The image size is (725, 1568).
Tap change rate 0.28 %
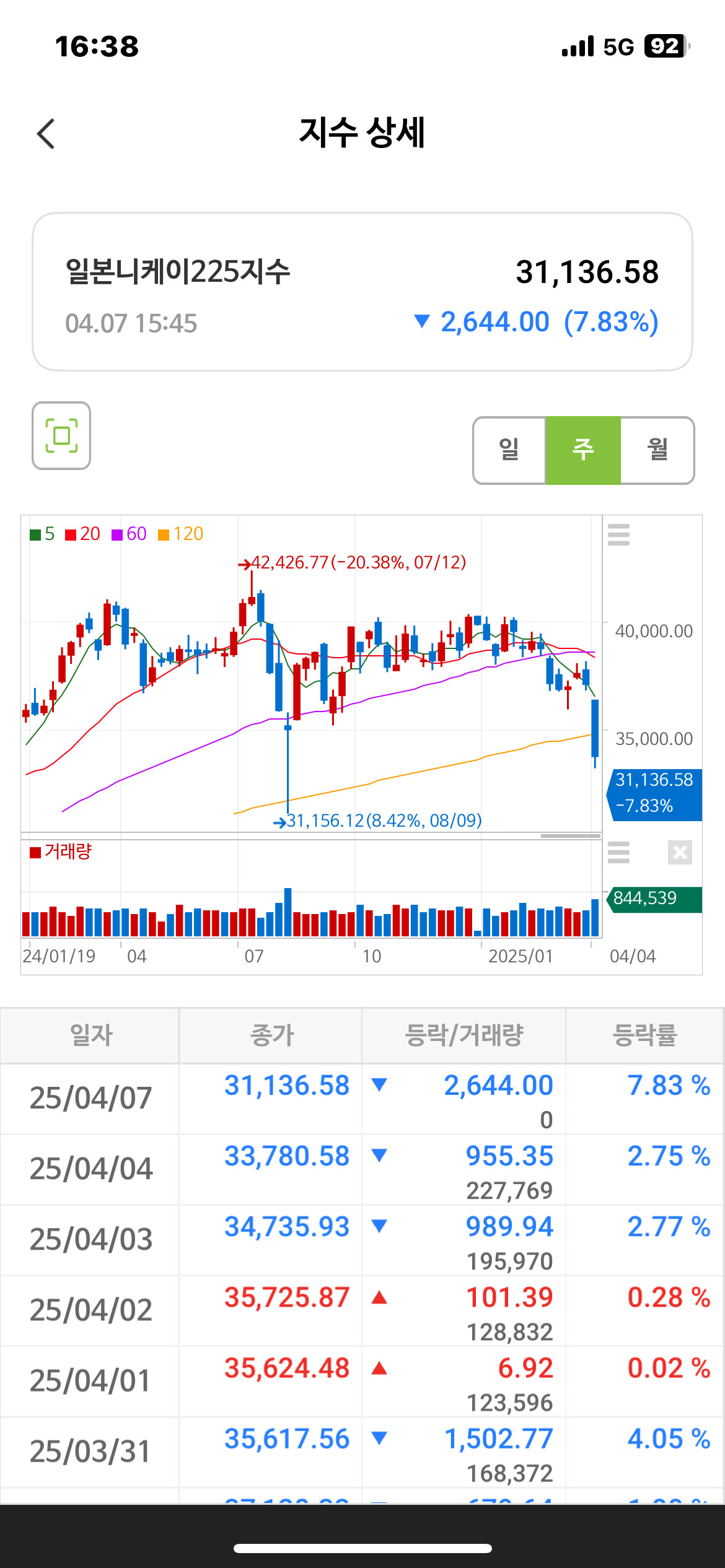tap(669, 1297)
